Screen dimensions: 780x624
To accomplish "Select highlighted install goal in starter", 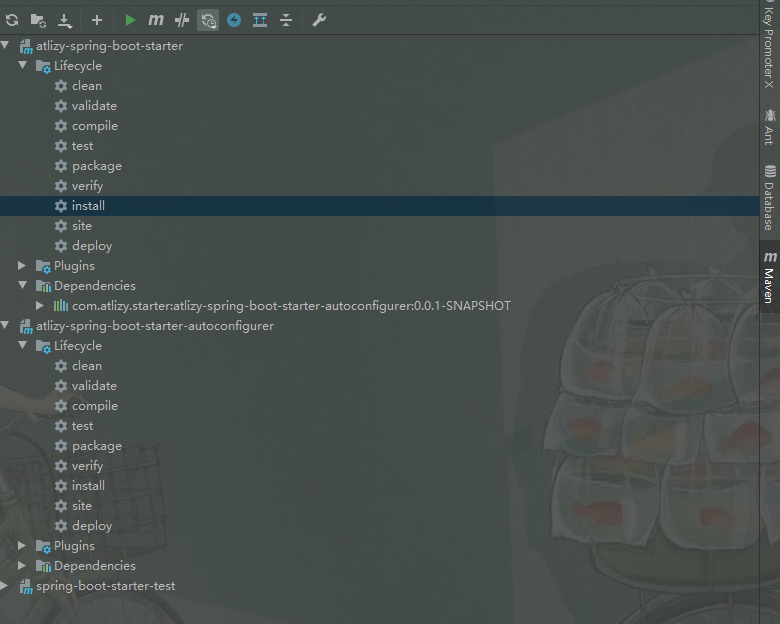I will (x=379, y=206).
